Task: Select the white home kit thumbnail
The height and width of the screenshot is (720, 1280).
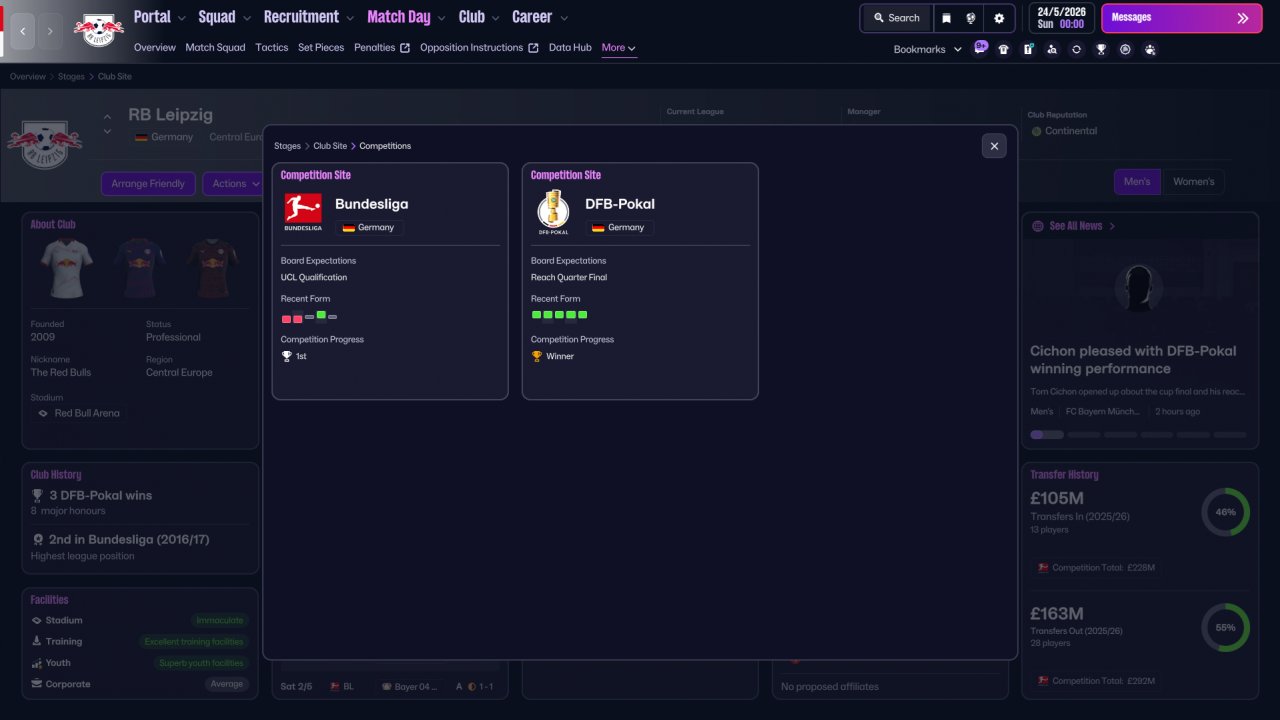Action: point(66,268)
